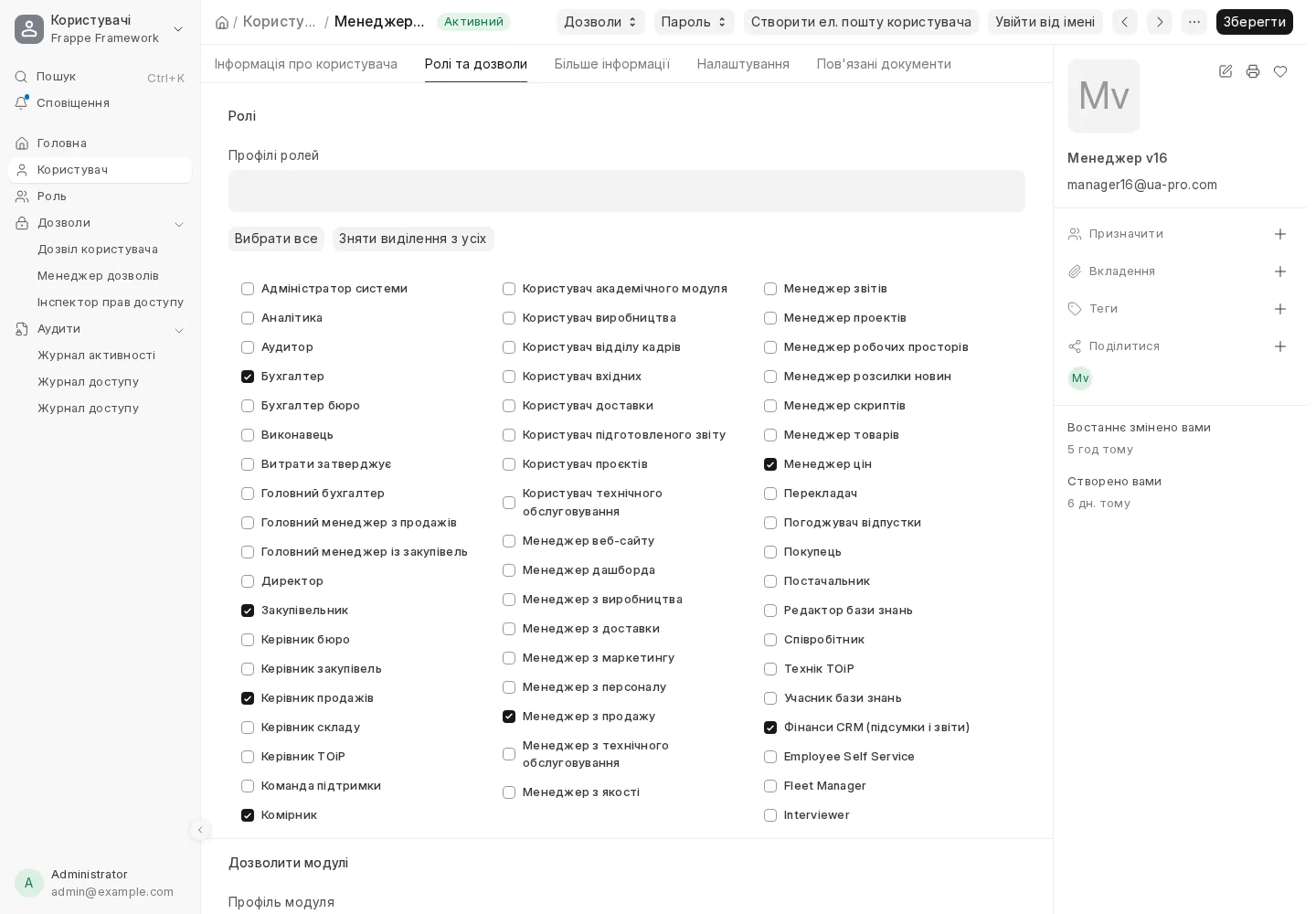Click the Вибрати все button
The width and height of the screenshot is (1316, 914).
(x=276, y=239)
